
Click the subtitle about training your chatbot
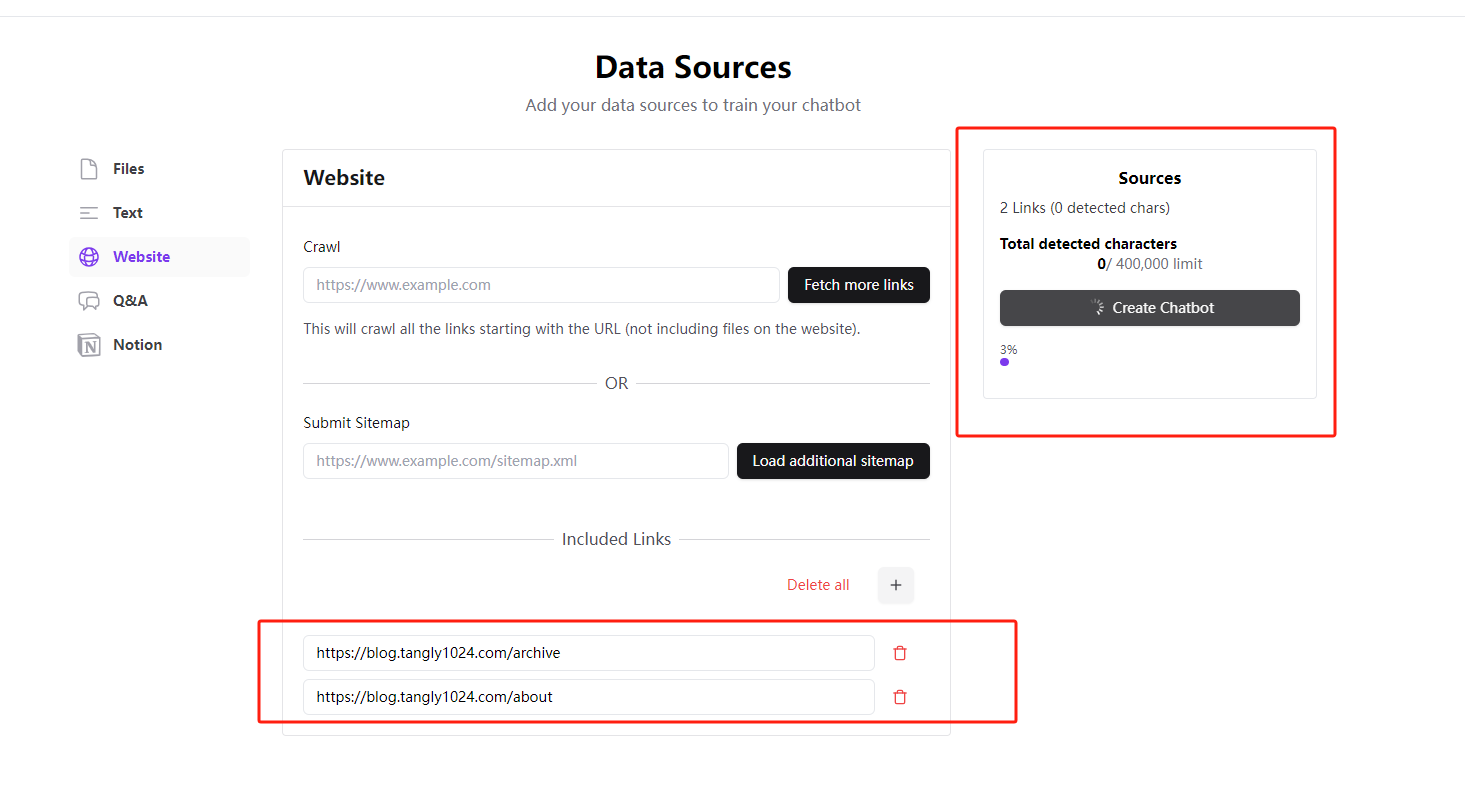(693, 105)
